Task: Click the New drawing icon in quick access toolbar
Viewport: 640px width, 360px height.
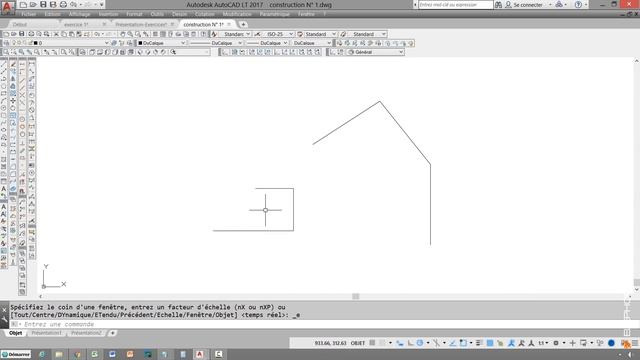Action: coord(23,4)
